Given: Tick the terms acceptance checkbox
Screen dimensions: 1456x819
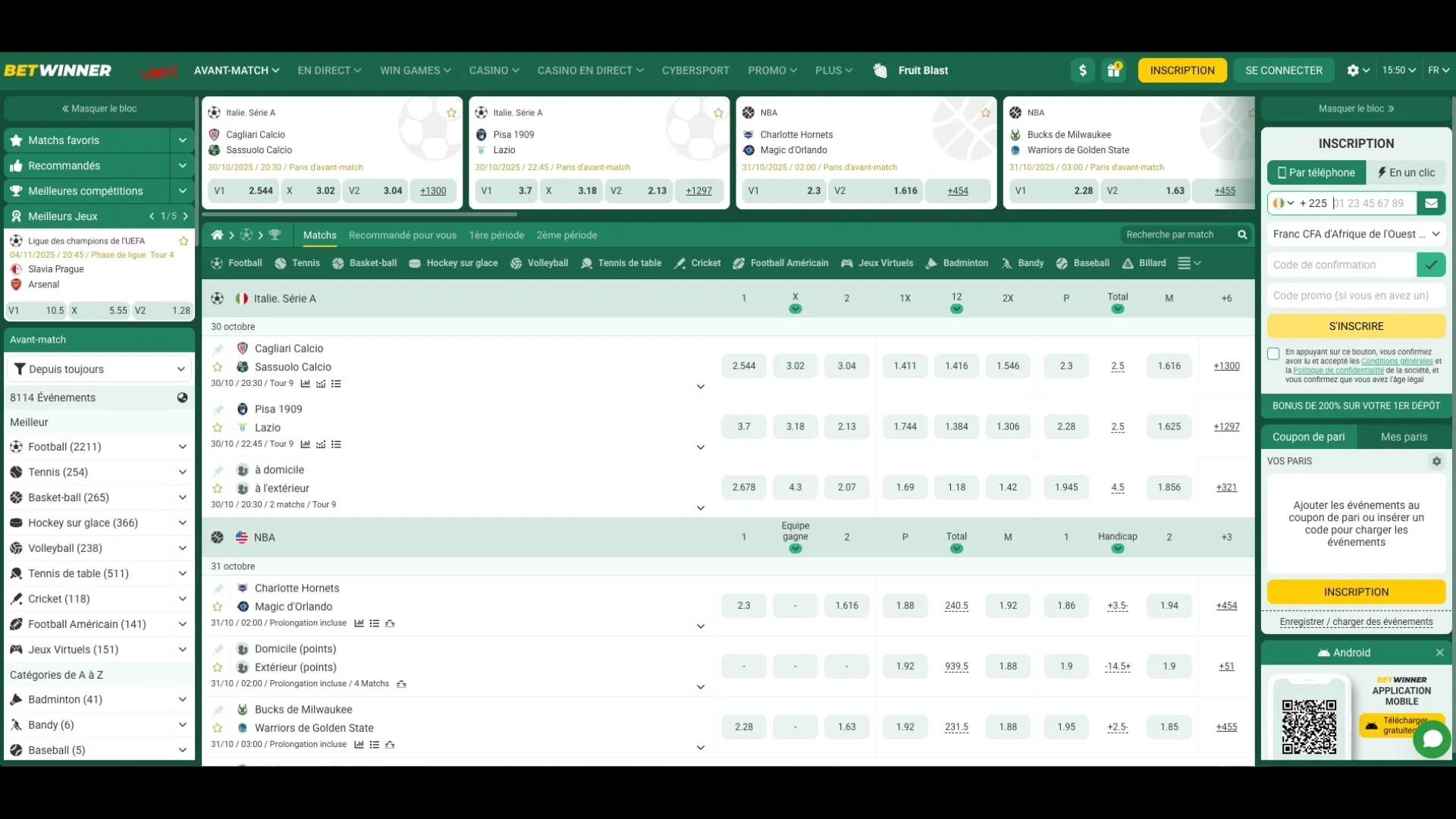Looking at the screenshot, I should pyautogui.click(x=1273, y=353).
